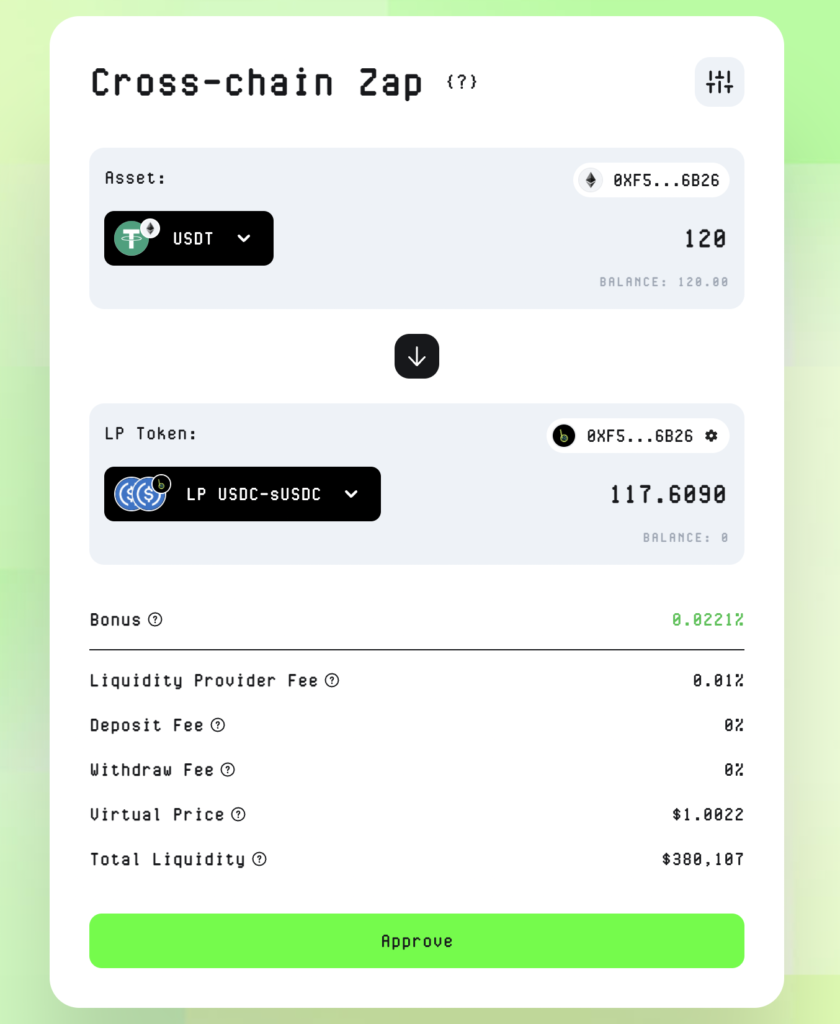Click the Deposit Fee info icon
840x1024 pixels.
tap(217, 725)
